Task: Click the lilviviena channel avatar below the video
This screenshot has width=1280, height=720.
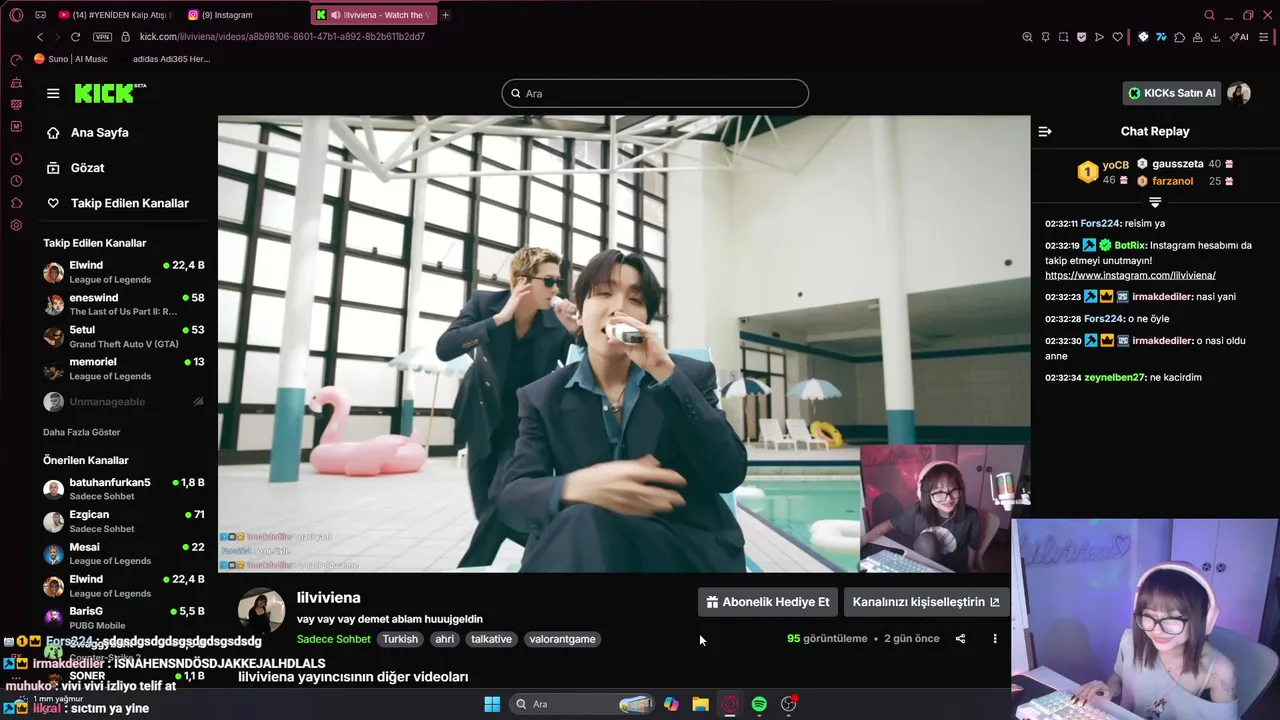Action: [x=261, y=611]
